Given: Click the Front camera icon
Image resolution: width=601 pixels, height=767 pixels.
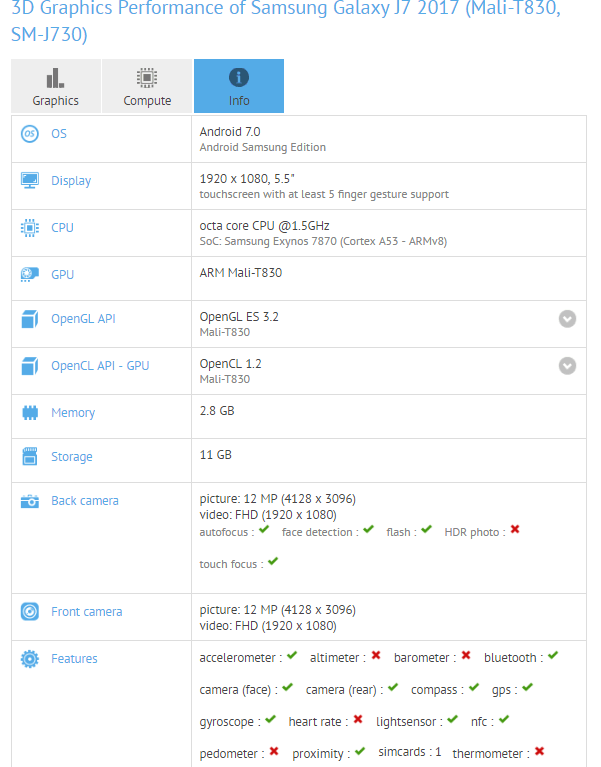Looking at the screenshot, I should (x=30, y=611).
